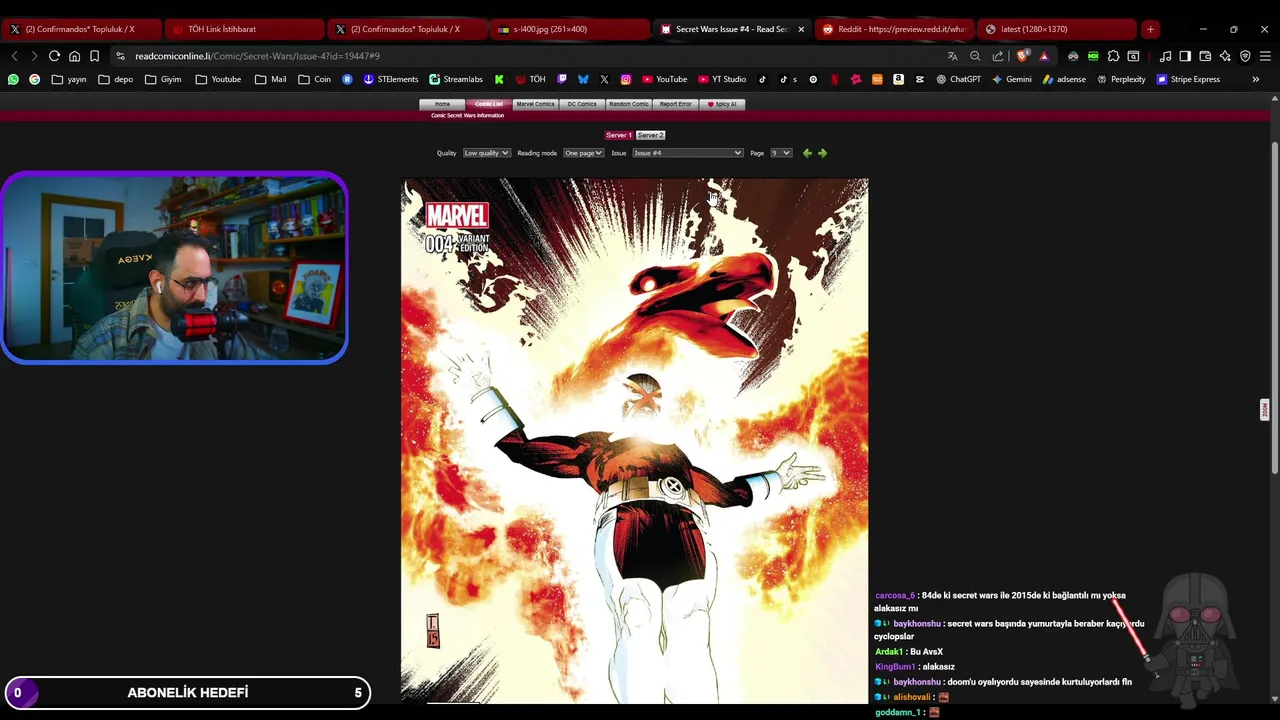Viewport: 1280px width, 720px height.
Task: Open the YT Studio bookmark
Action: (722, 79)
